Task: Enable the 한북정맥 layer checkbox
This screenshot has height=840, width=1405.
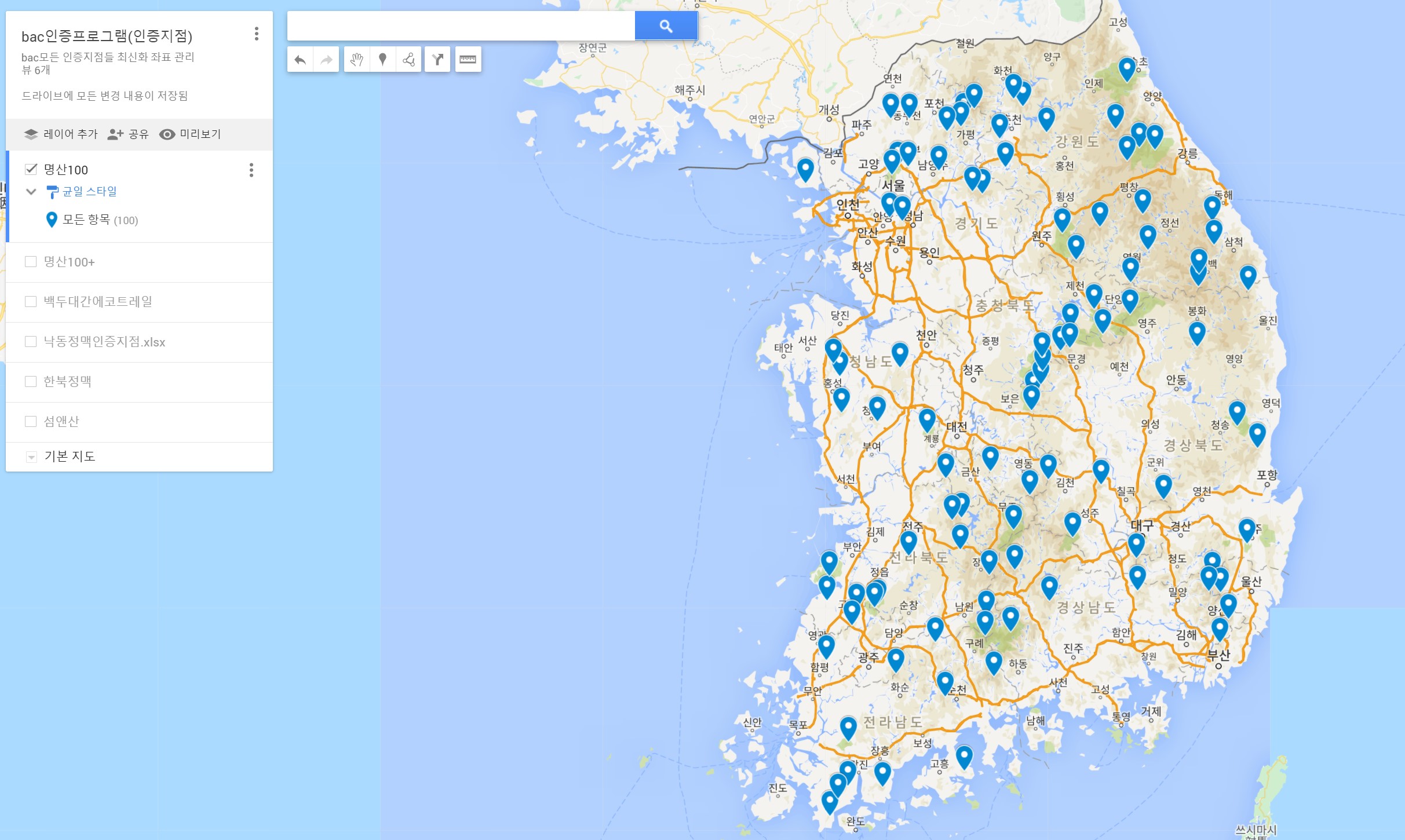Action: point(31,381)
